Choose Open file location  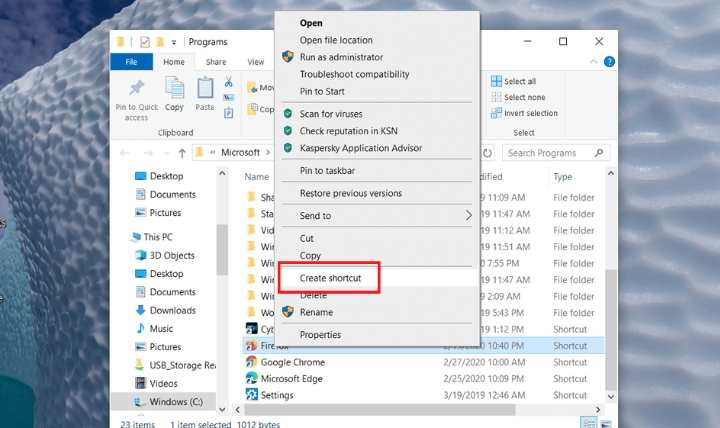point(336,40)
